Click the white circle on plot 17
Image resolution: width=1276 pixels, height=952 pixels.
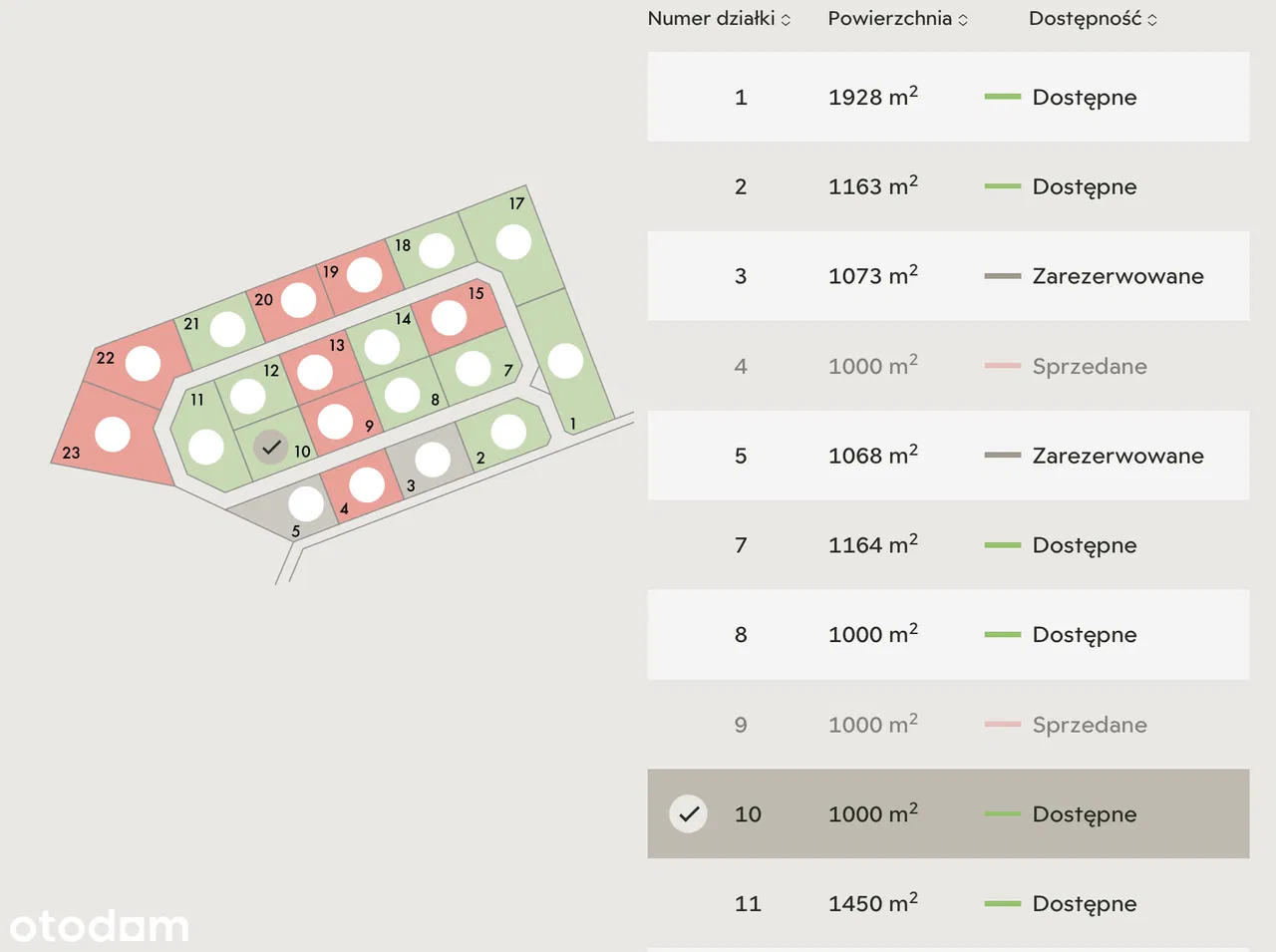click(x=513, y=241)
